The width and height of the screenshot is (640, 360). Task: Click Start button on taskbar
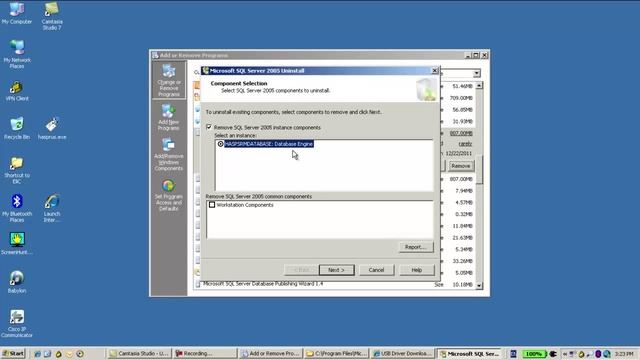(x=13, y=353)
